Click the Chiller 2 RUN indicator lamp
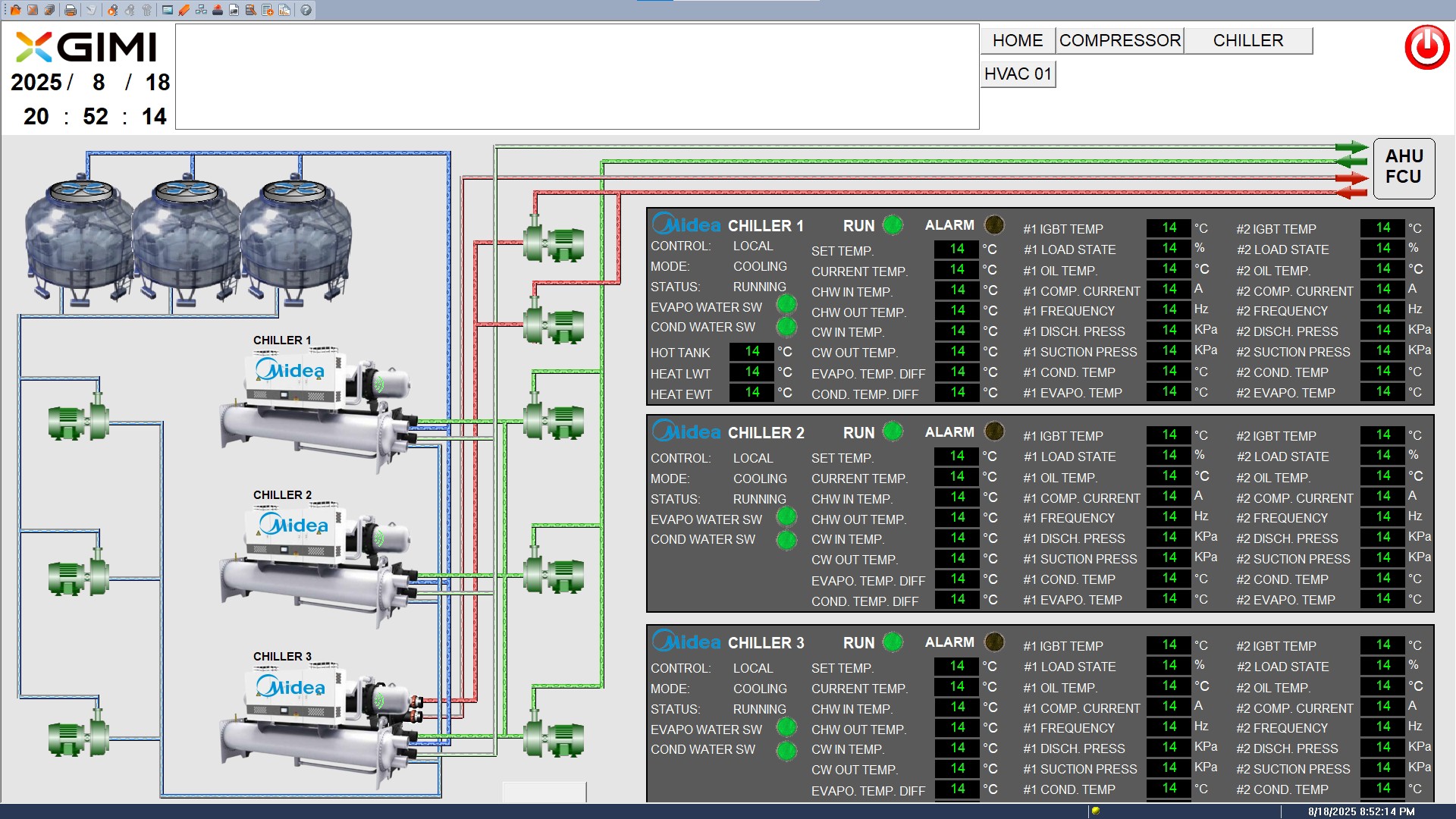The height and width of the screenshot is (819, 1456). point(893,432)
